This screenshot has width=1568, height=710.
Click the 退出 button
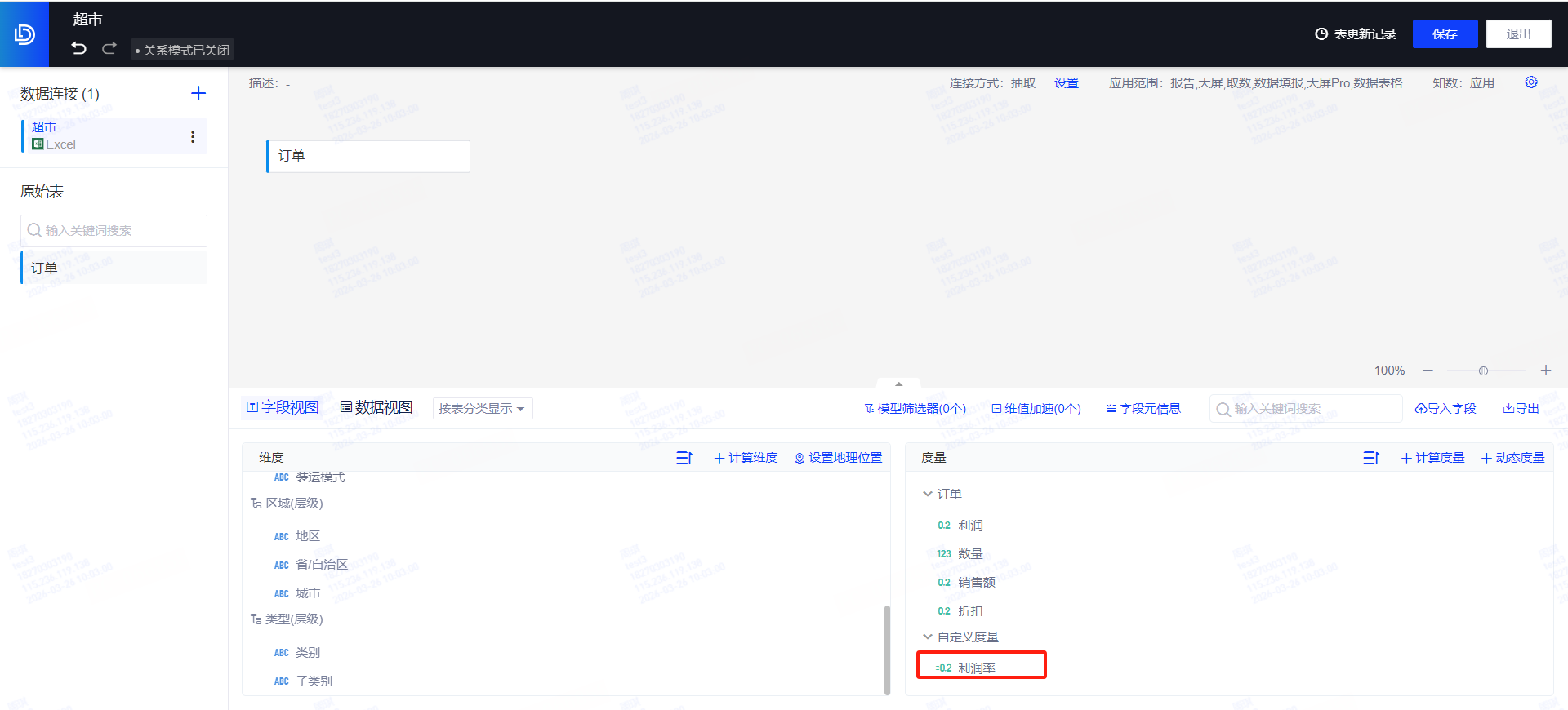(x=1518, y=33)
